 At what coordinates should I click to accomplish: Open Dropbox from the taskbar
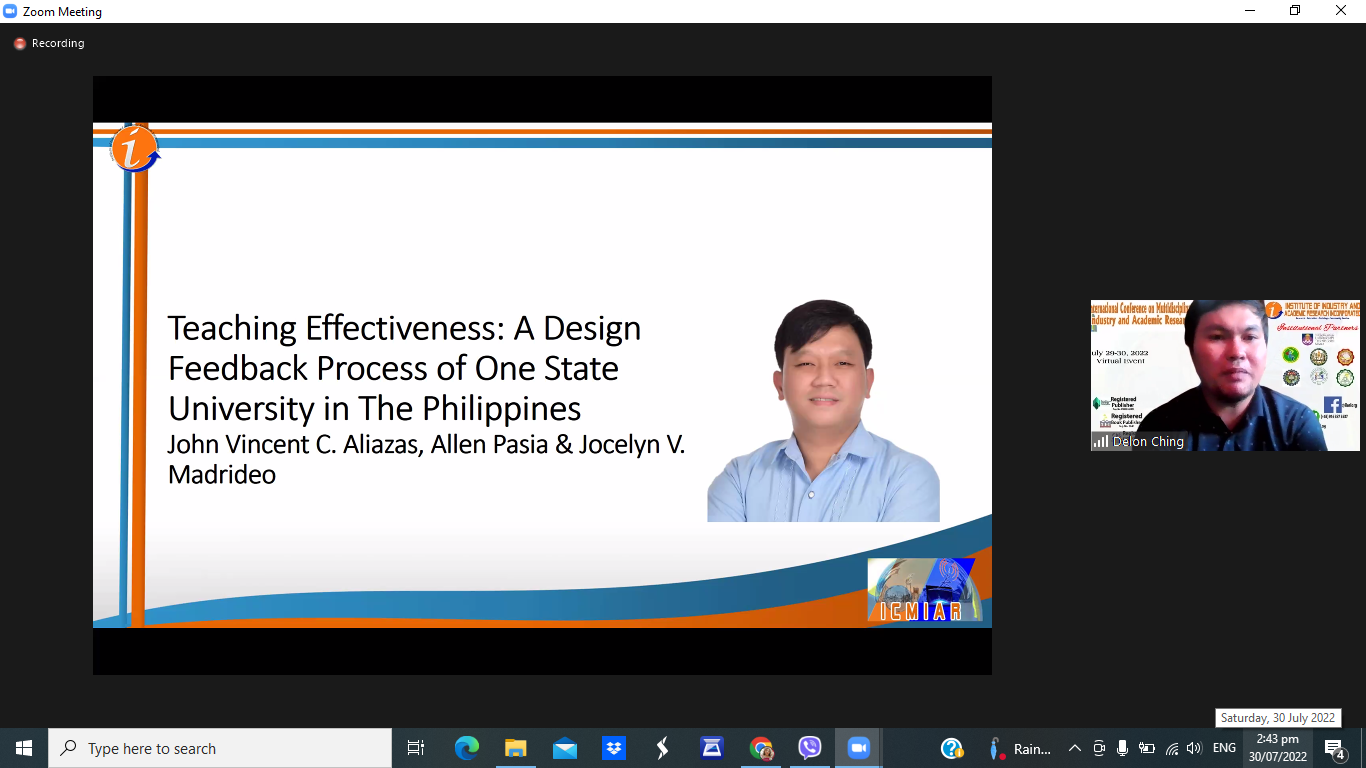coord(613,748)
